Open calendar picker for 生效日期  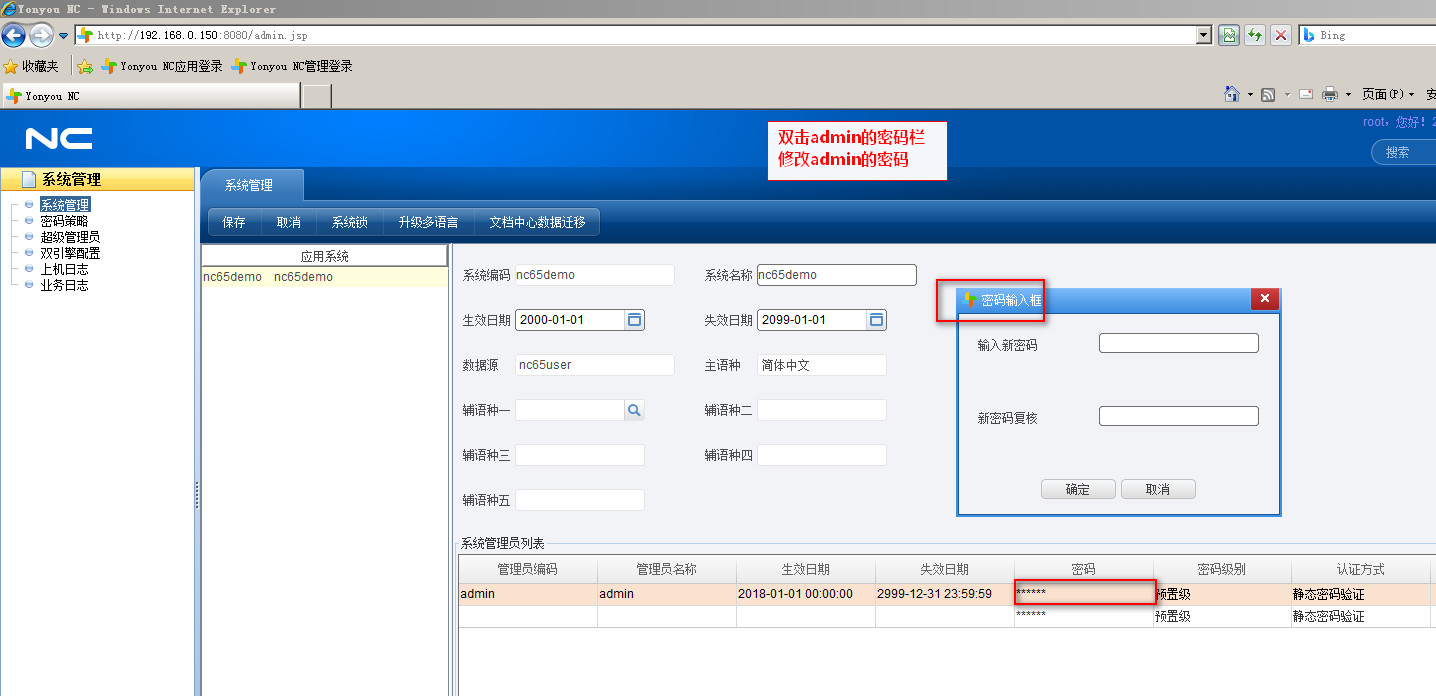(634, 320)
